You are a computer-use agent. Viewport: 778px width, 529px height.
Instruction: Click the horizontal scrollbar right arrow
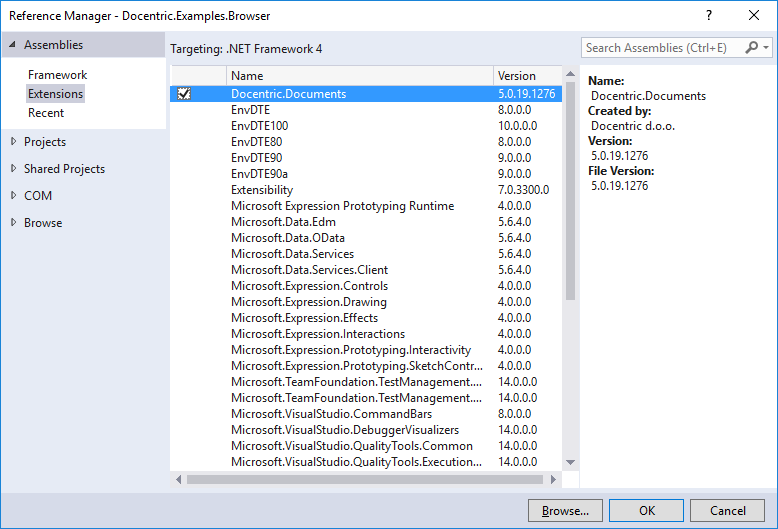click(553, 479)
